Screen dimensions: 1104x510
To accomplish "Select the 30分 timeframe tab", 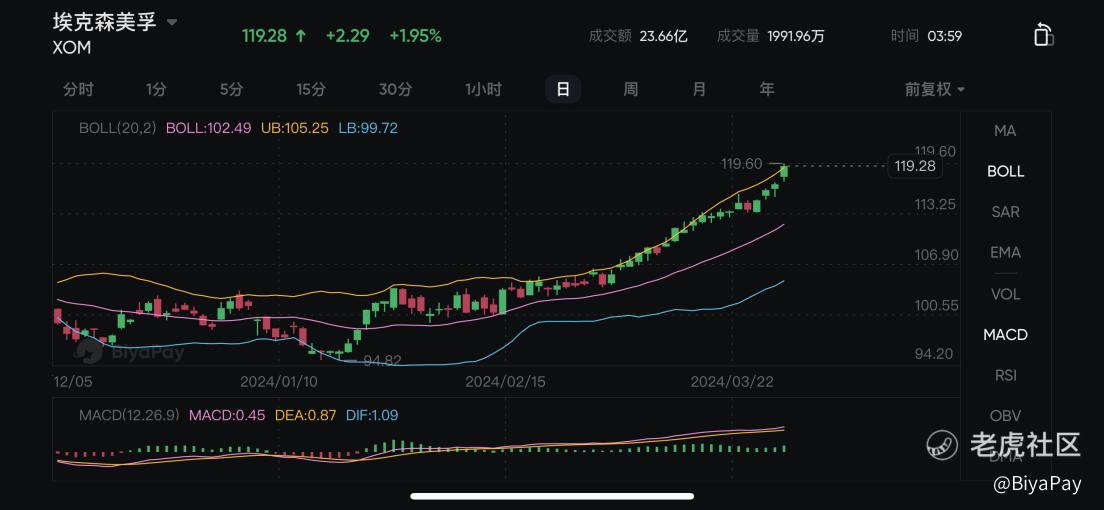I will (x=395, y=89).
